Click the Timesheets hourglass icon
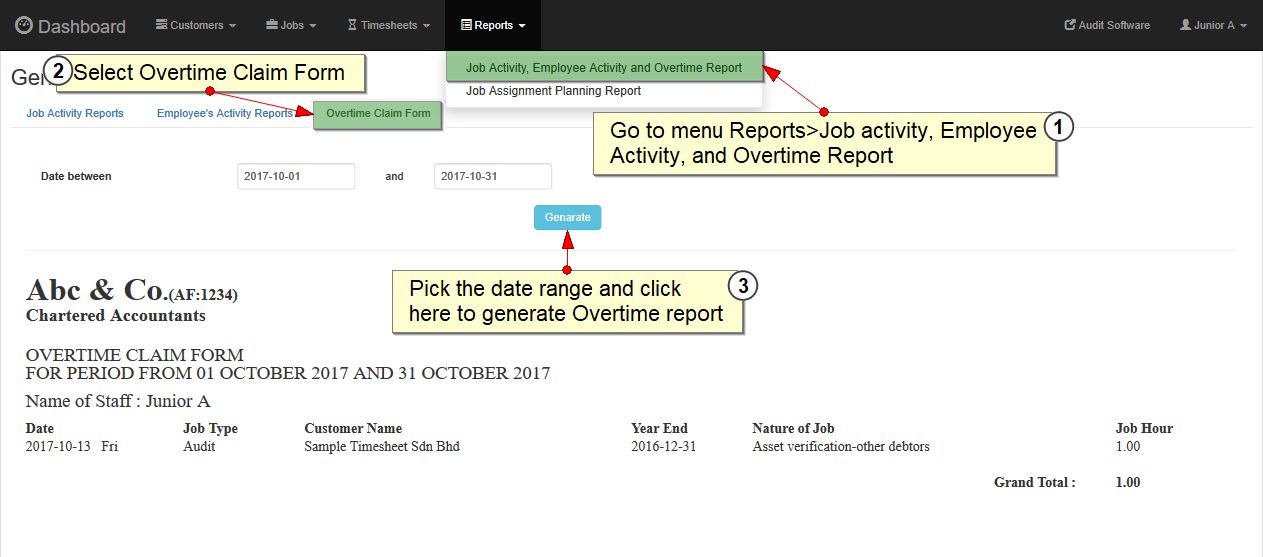 [x=352, y=25]
